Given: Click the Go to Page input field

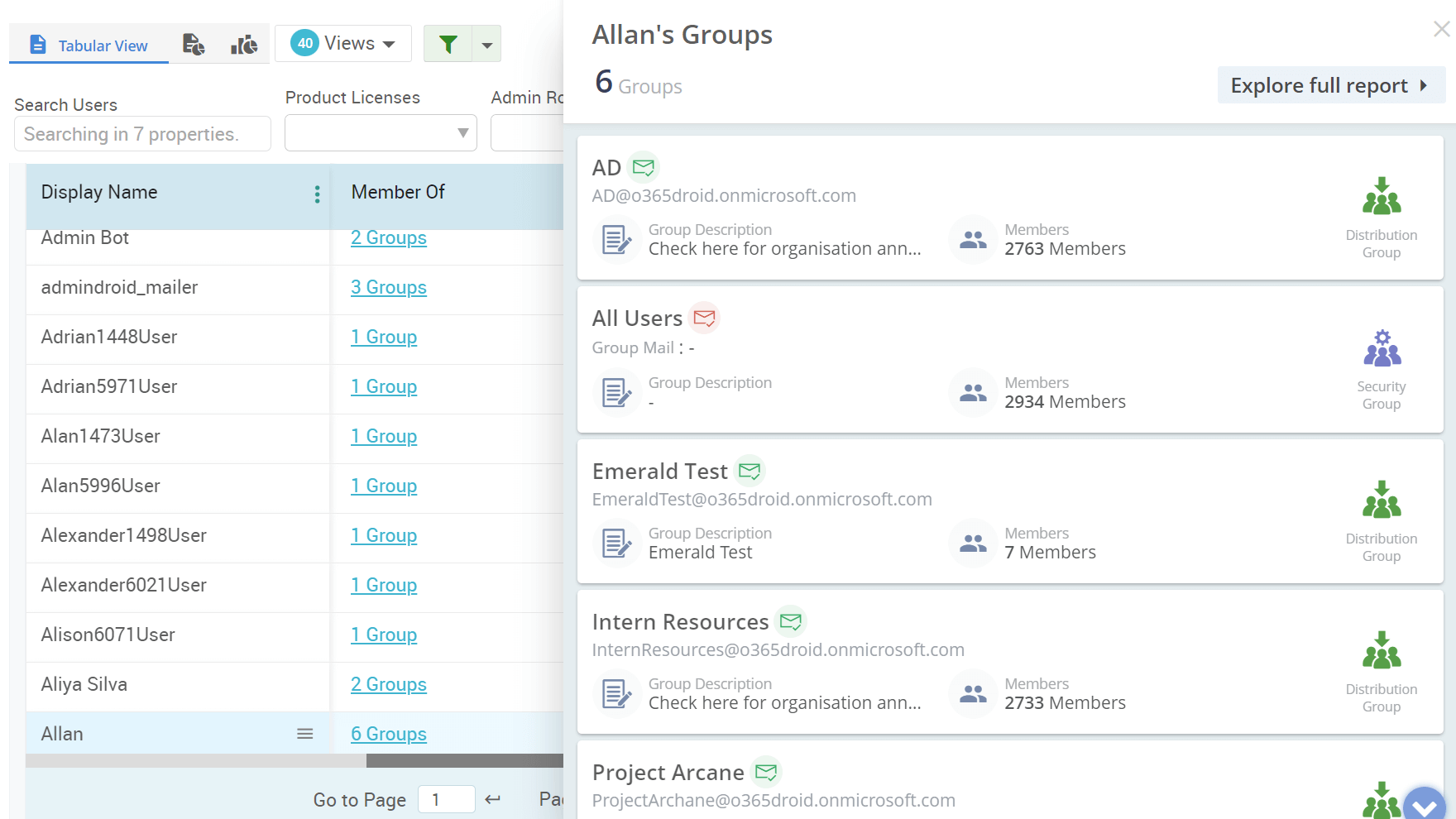Looking at the screenshot, I should (x=446, y=799).
